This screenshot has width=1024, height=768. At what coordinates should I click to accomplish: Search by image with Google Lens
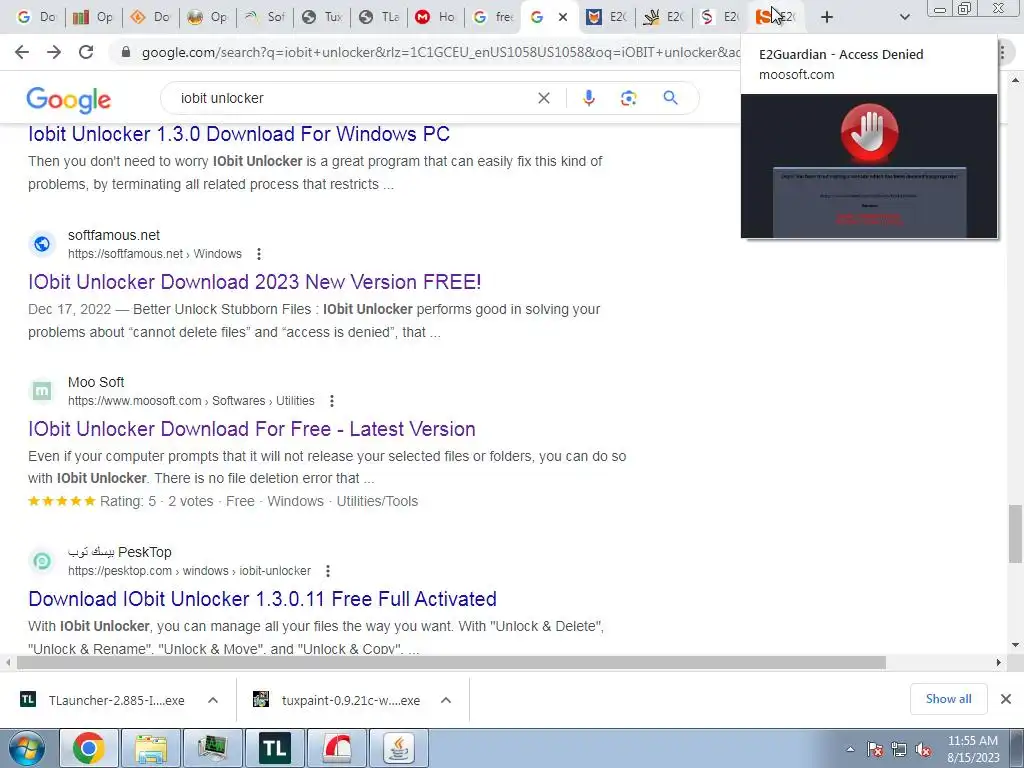point(628,98)
